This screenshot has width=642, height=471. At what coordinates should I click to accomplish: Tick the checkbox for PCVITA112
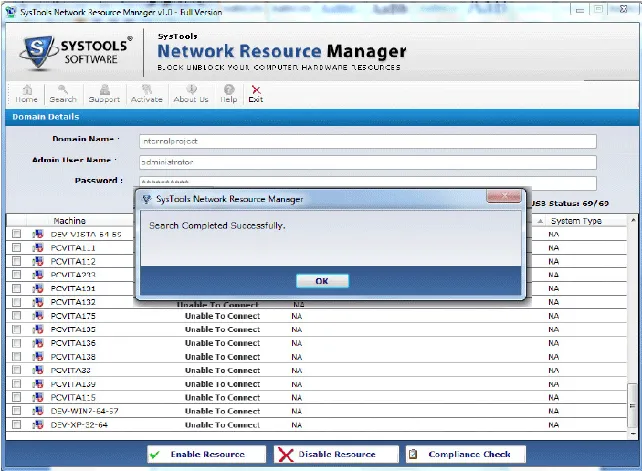click(16, 261)
